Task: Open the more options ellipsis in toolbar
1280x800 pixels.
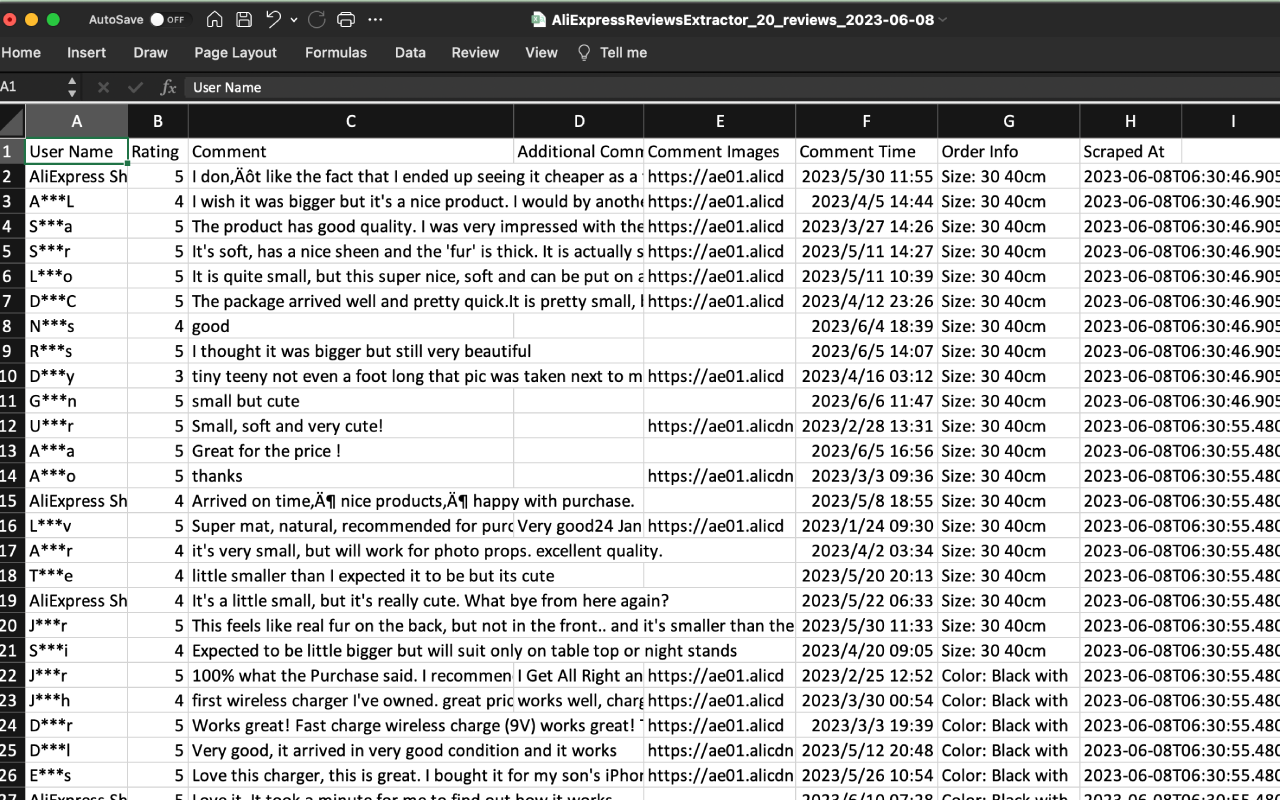Action: (x=375, y=19)
